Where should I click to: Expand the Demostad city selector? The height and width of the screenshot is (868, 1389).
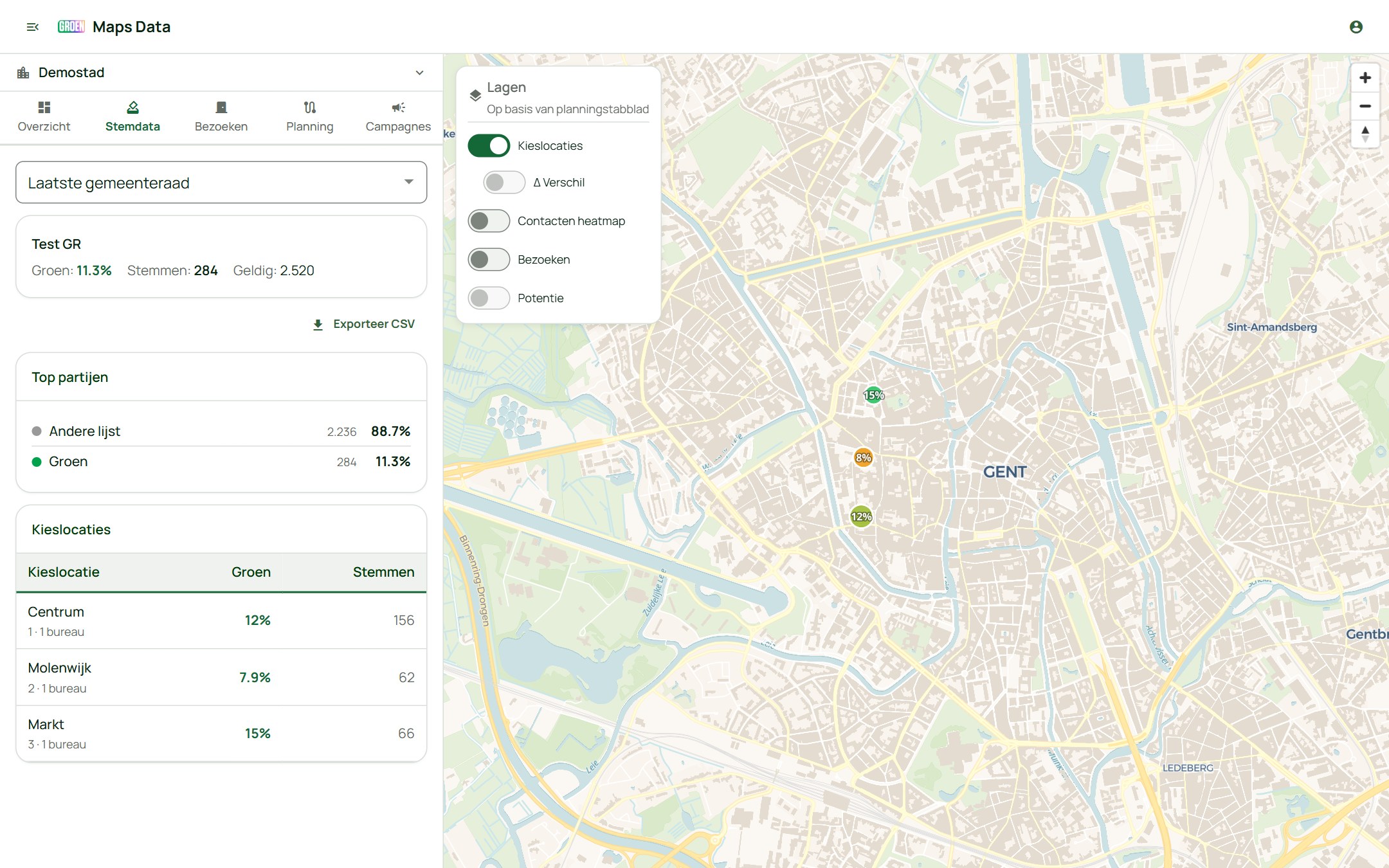click(221, 73)
